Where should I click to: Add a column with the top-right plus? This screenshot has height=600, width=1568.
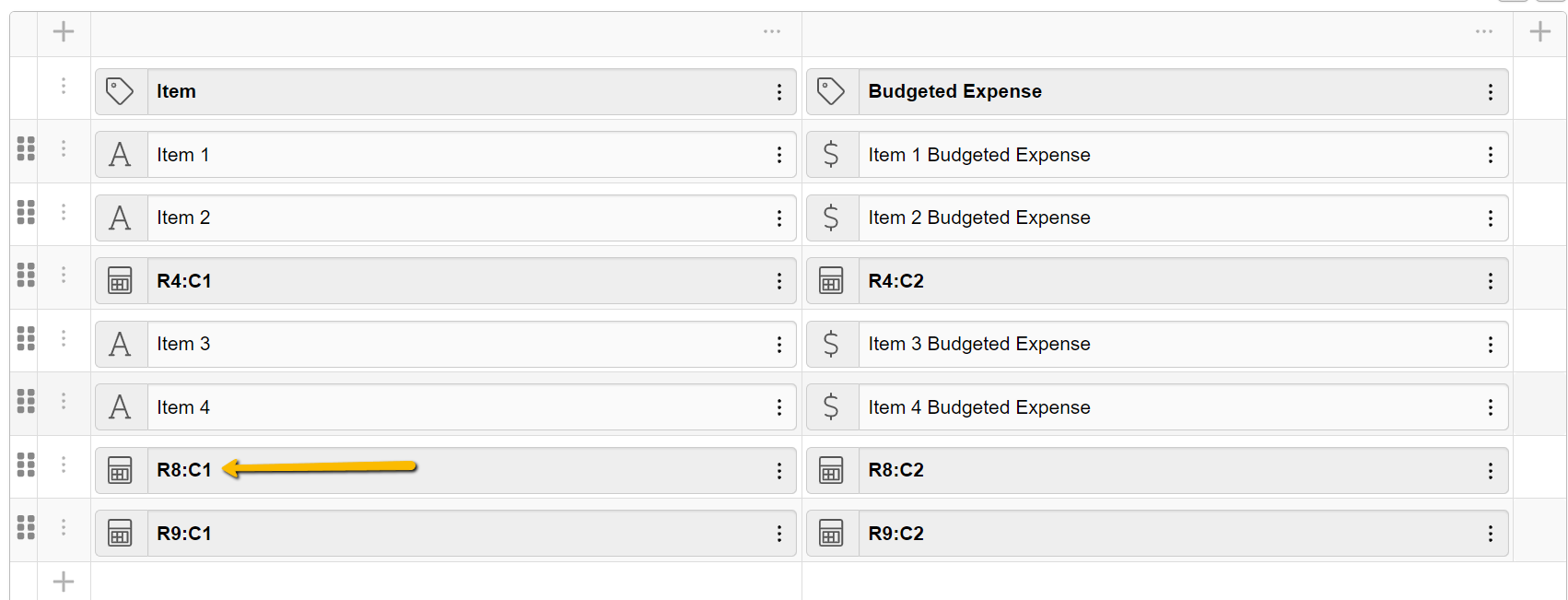[1540, 32]
